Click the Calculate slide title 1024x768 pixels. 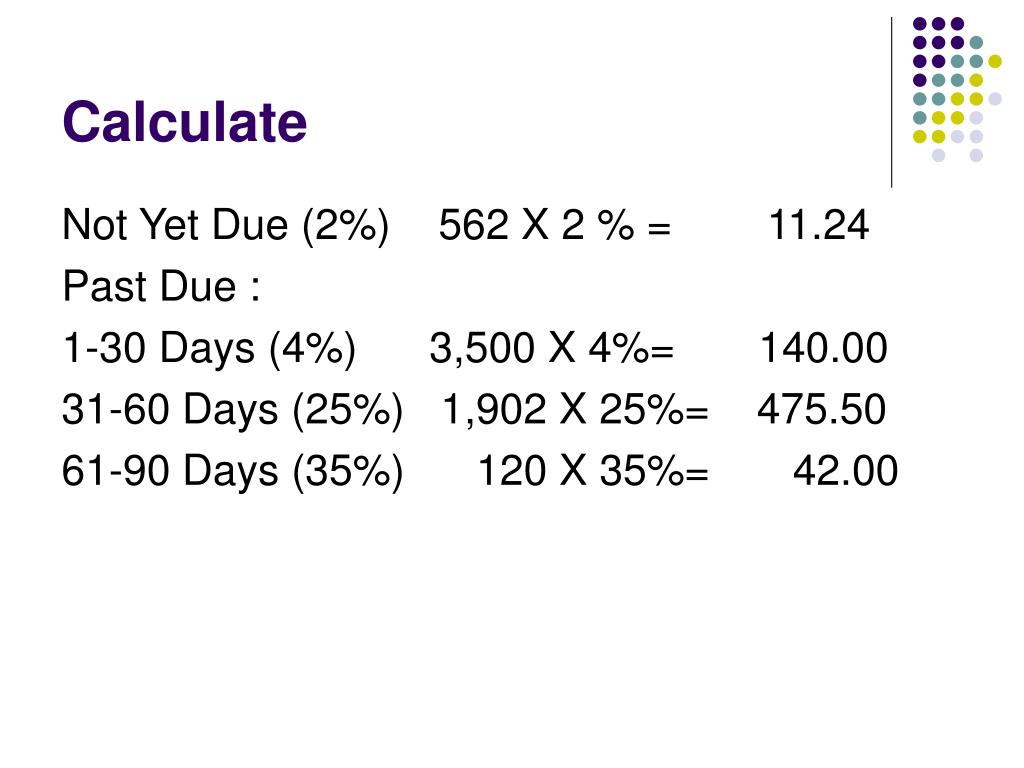[x=184, y=121]
